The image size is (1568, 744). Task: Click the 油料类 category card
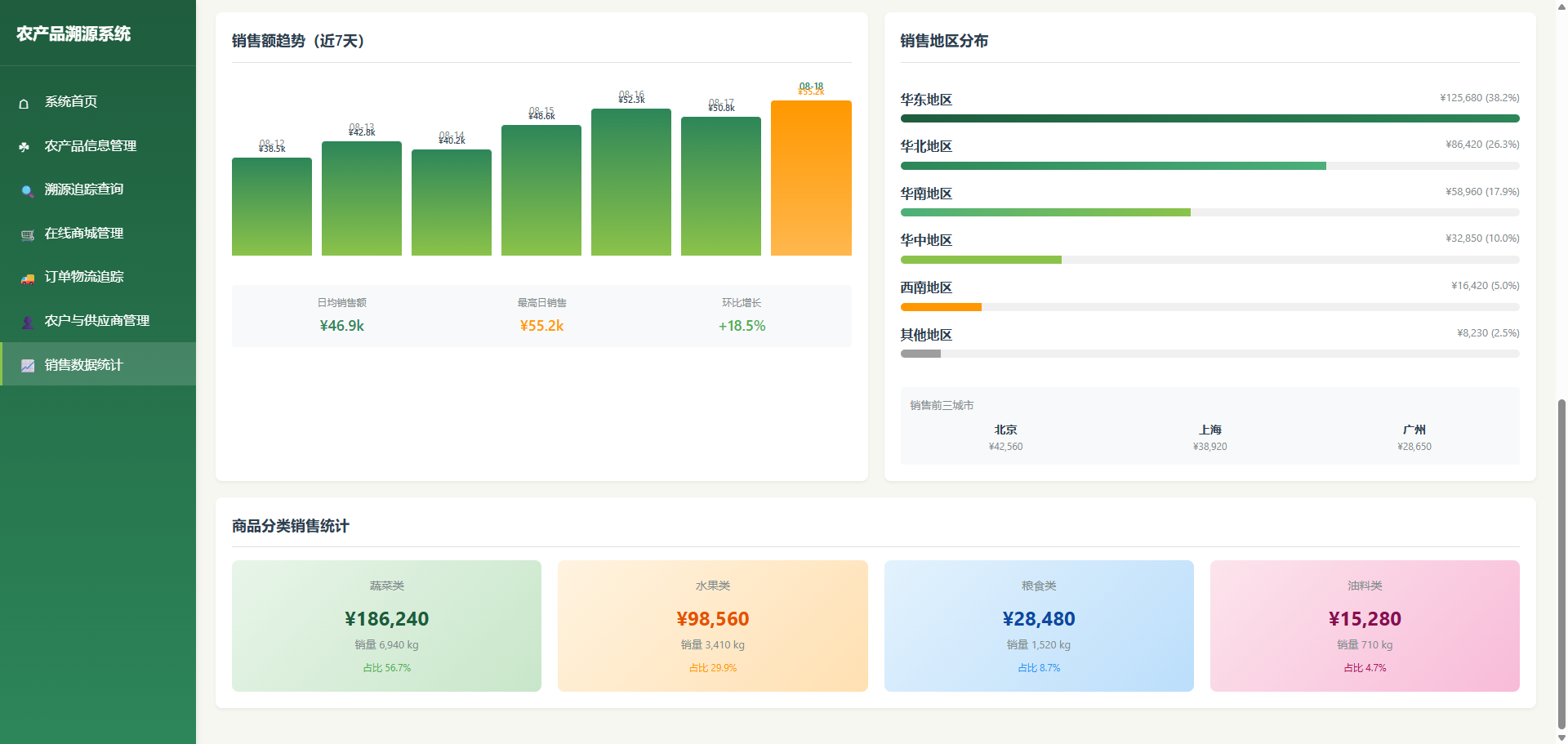[x=1365, y=626]
